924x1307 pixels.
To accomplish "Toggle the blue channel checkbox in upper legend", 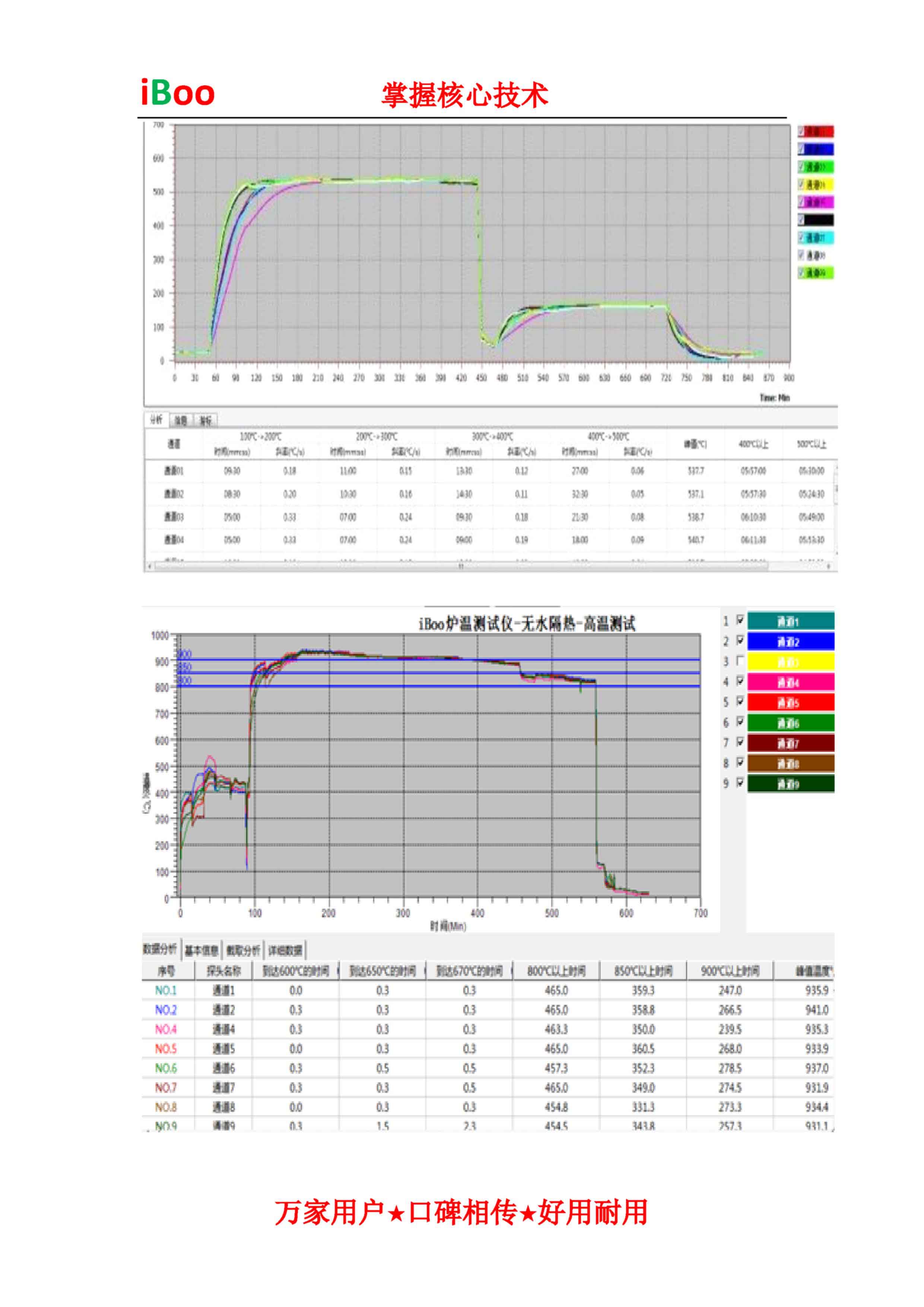I will click(802, 149).
